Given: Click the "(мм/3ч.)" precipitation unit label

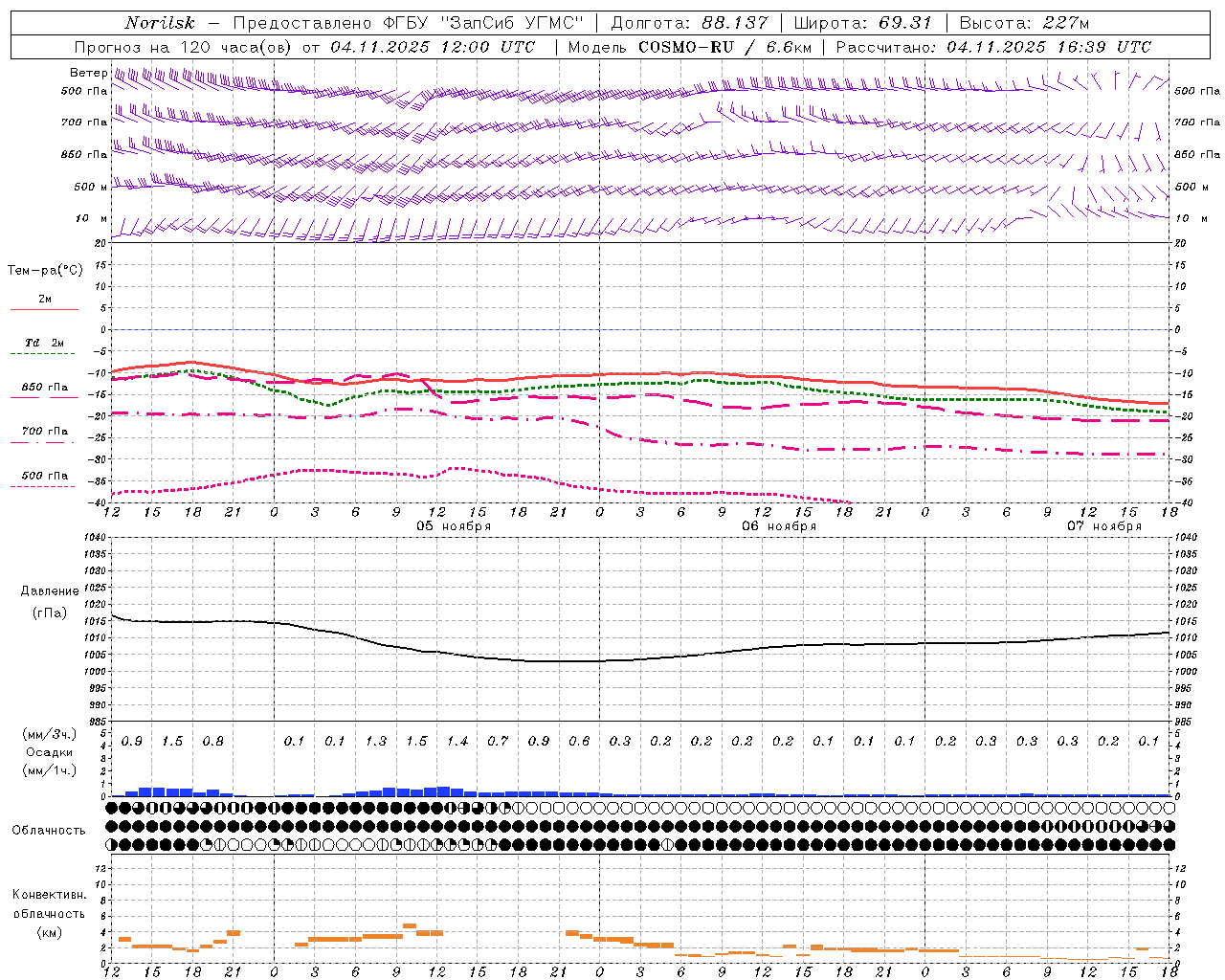Looking at the screenshot, I should [50, 734].
